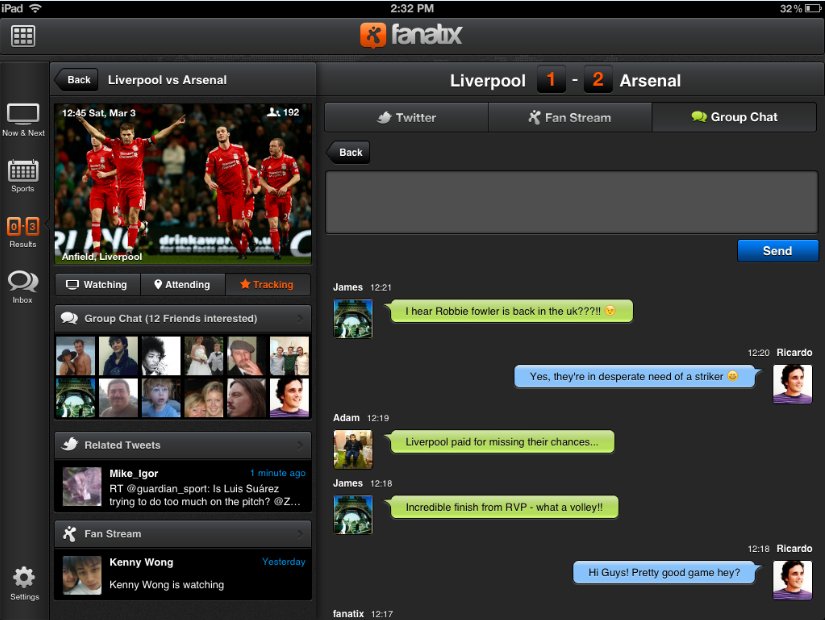
Task: Select the Jimi Hendrix style friend photo
Action: click(161, 356)
